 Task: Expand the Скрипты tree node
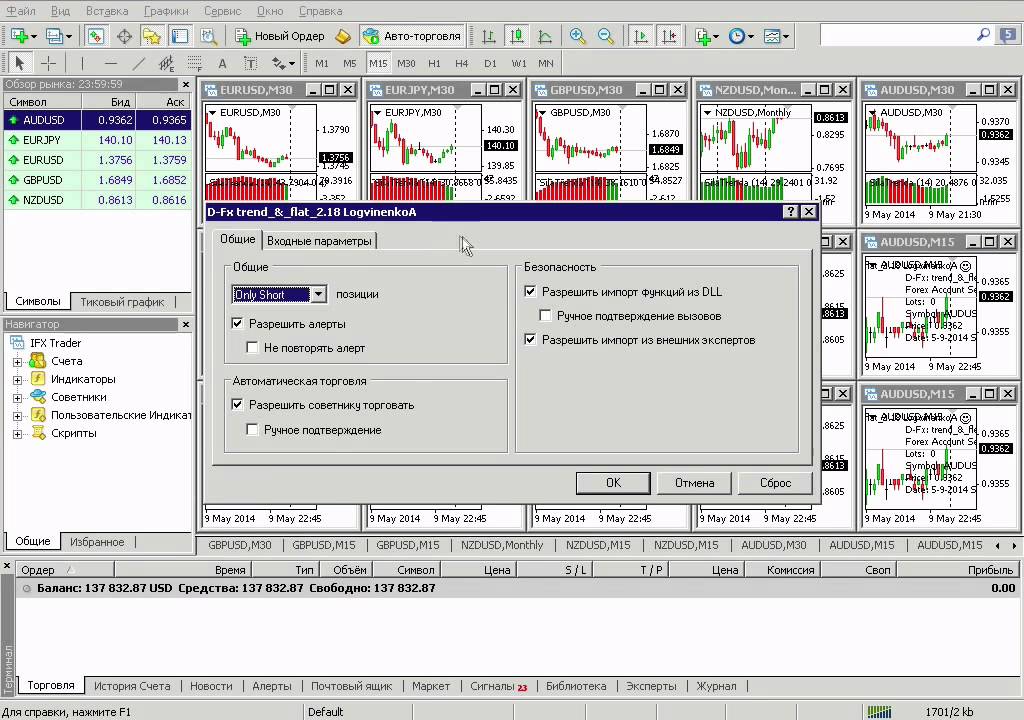click(18, 433)
